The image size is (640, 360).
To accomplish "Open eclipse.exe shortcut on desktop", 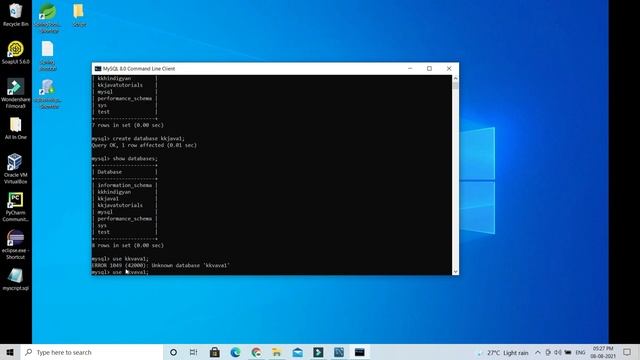I will 16,244.
